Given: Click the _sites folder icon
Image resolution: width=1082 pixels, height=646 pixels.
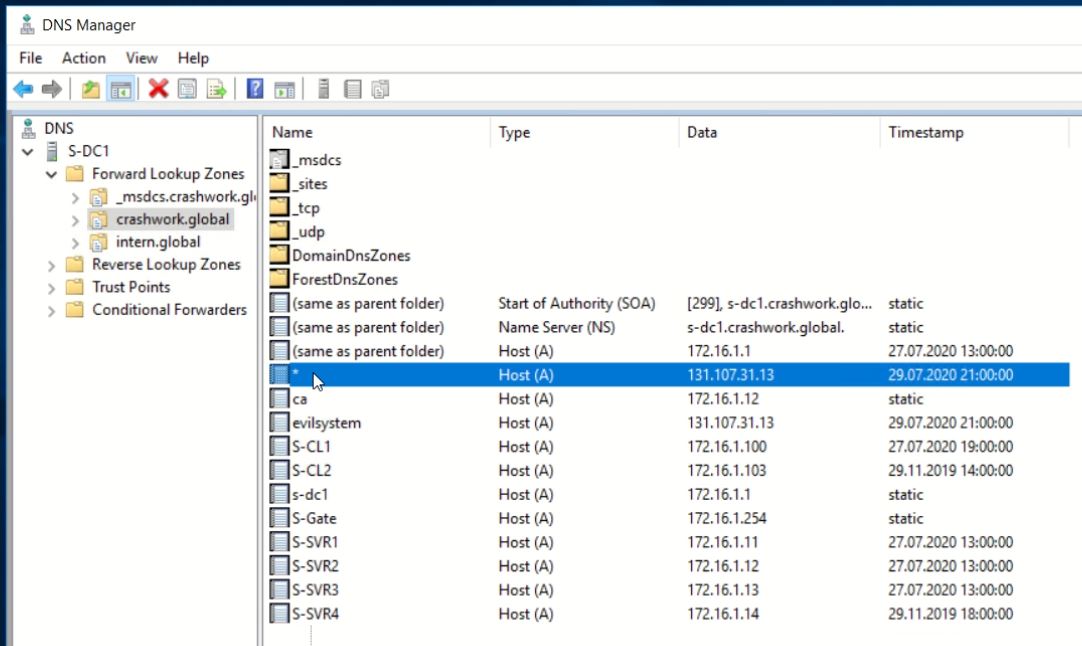Looking at the screenshot, I should [279, 184].
